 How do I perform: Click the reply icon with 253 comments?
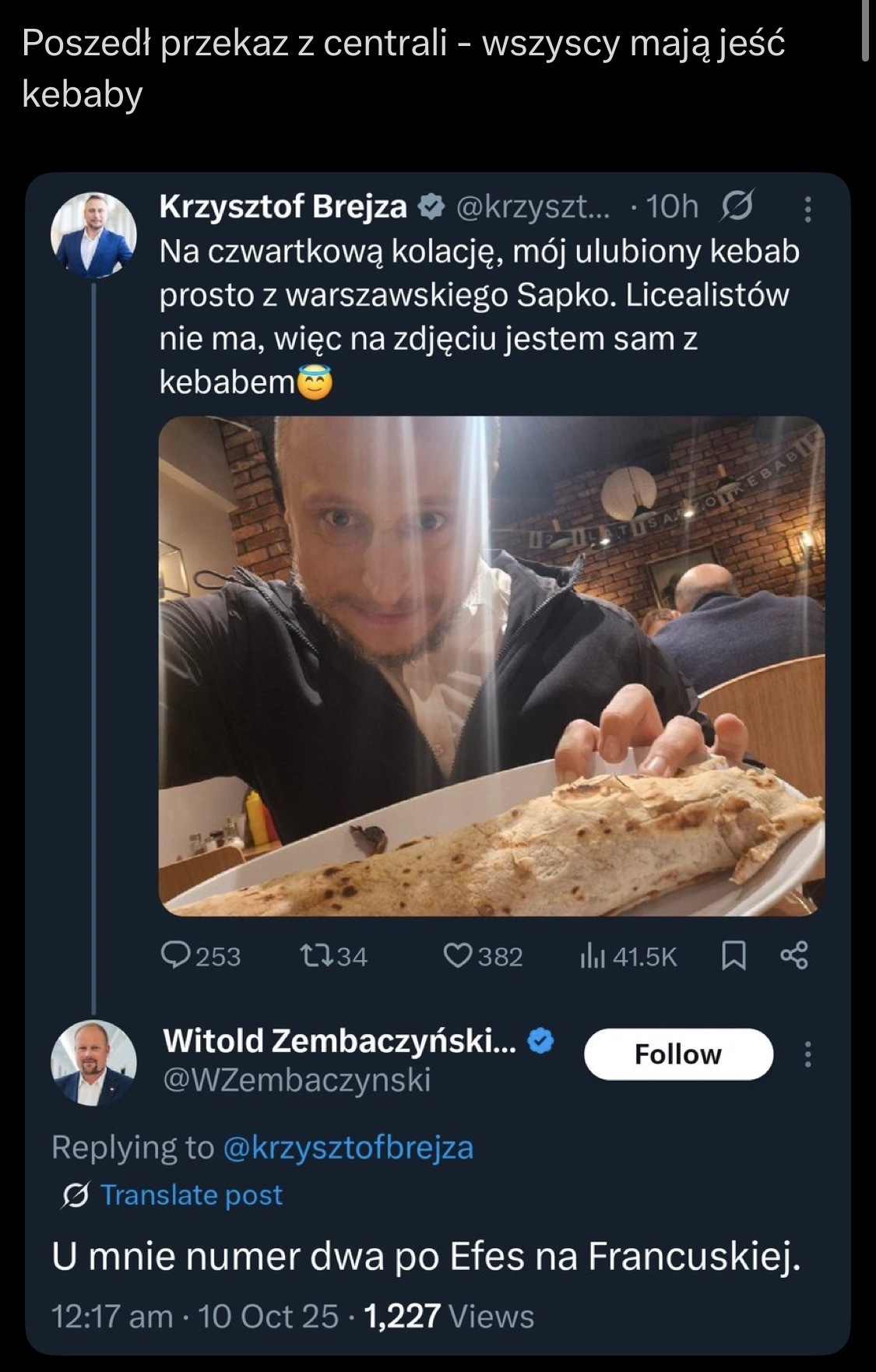coord(175,955)
